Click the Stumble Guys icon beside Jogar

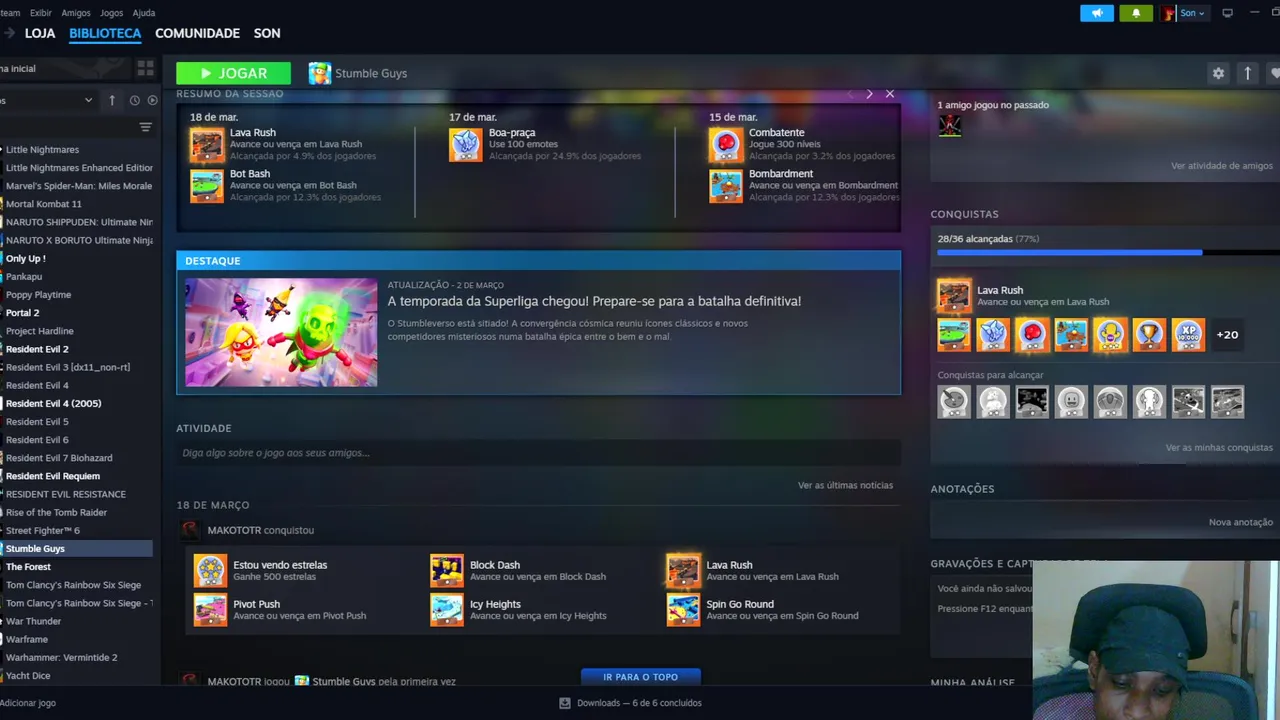pos(320,73)
